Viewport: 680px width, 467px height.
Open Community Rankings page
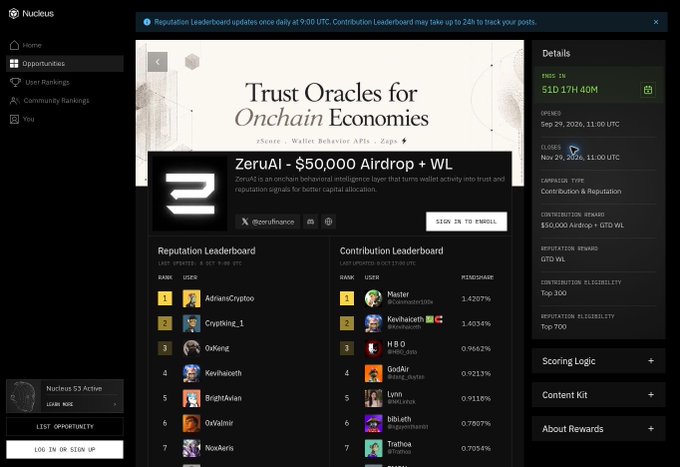coord(65,101)
